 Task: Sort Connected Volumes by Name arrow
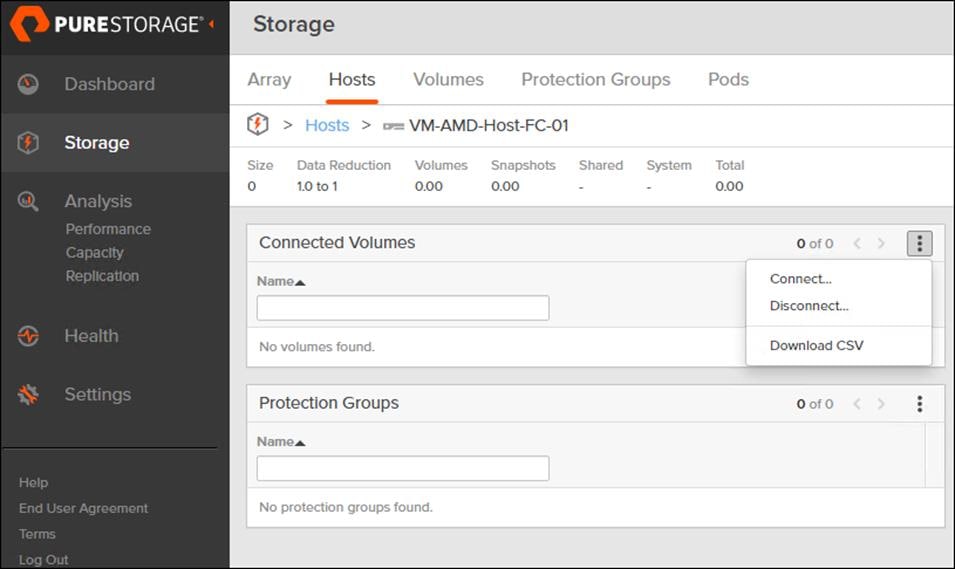(x=300, y=282)
